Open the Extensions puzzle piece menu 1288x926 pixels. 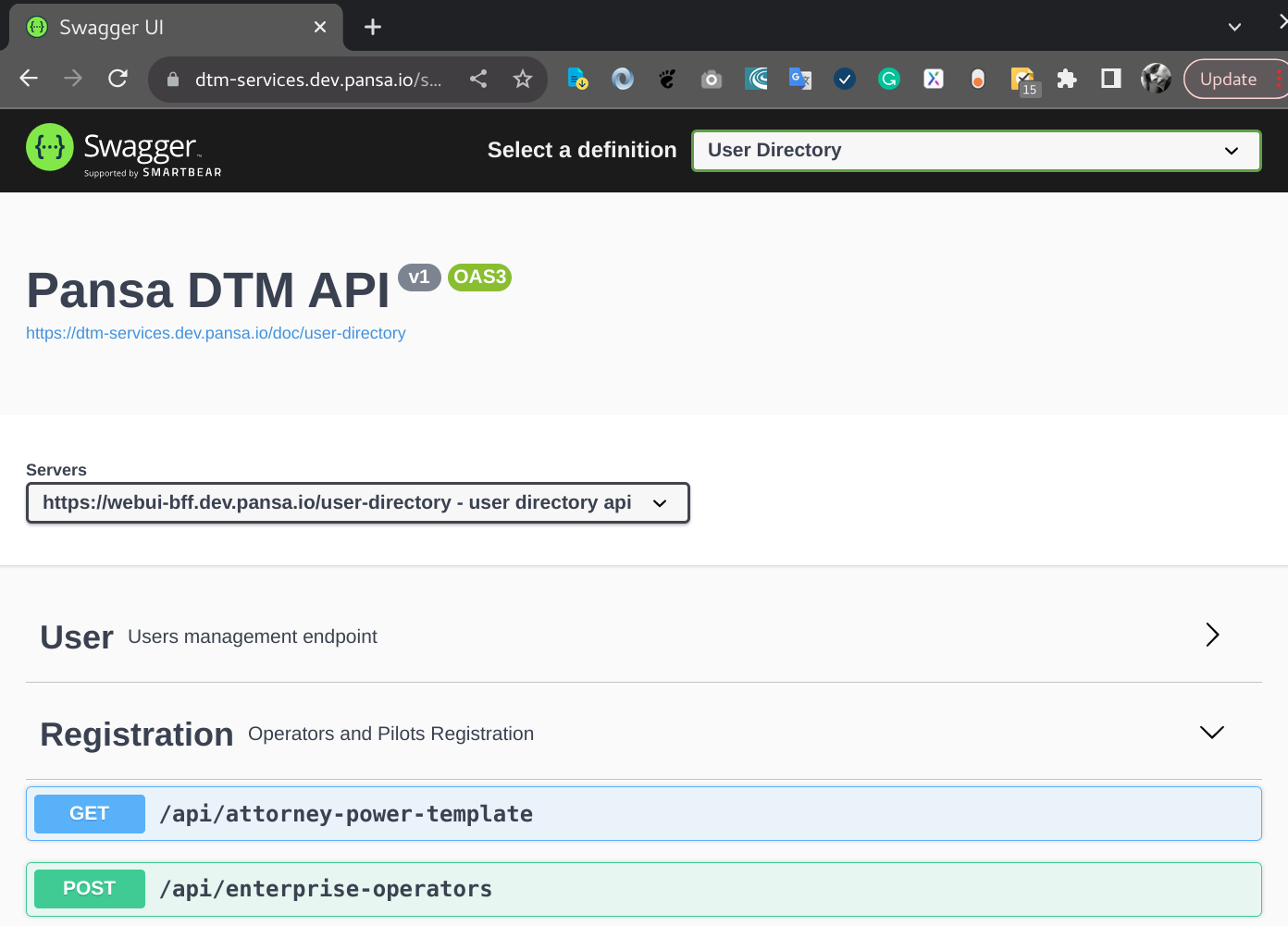[1067, 79]
